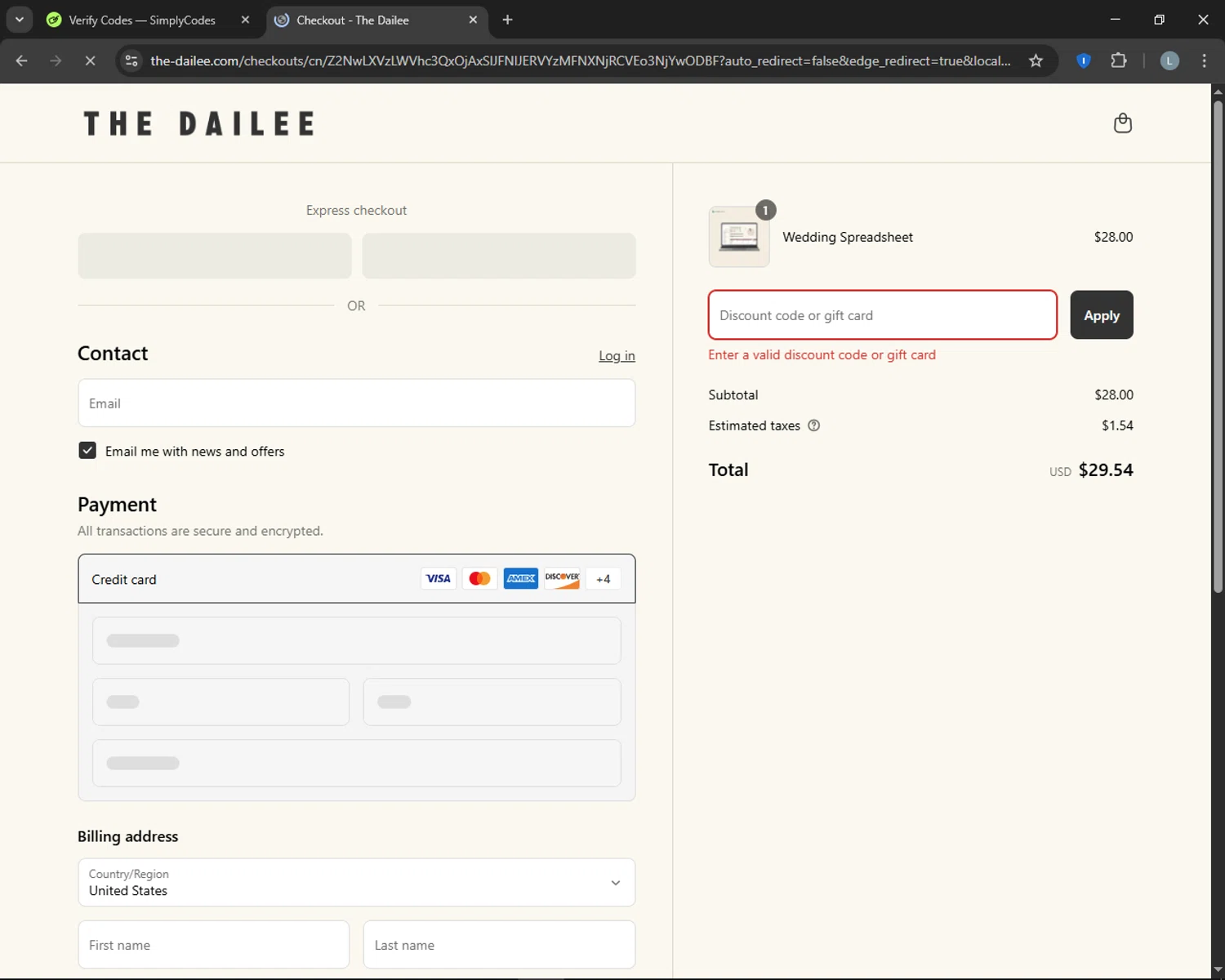This screenshot has width=1225, height=980.
Task: Click the Amex card logo
Action: point(521,578)
